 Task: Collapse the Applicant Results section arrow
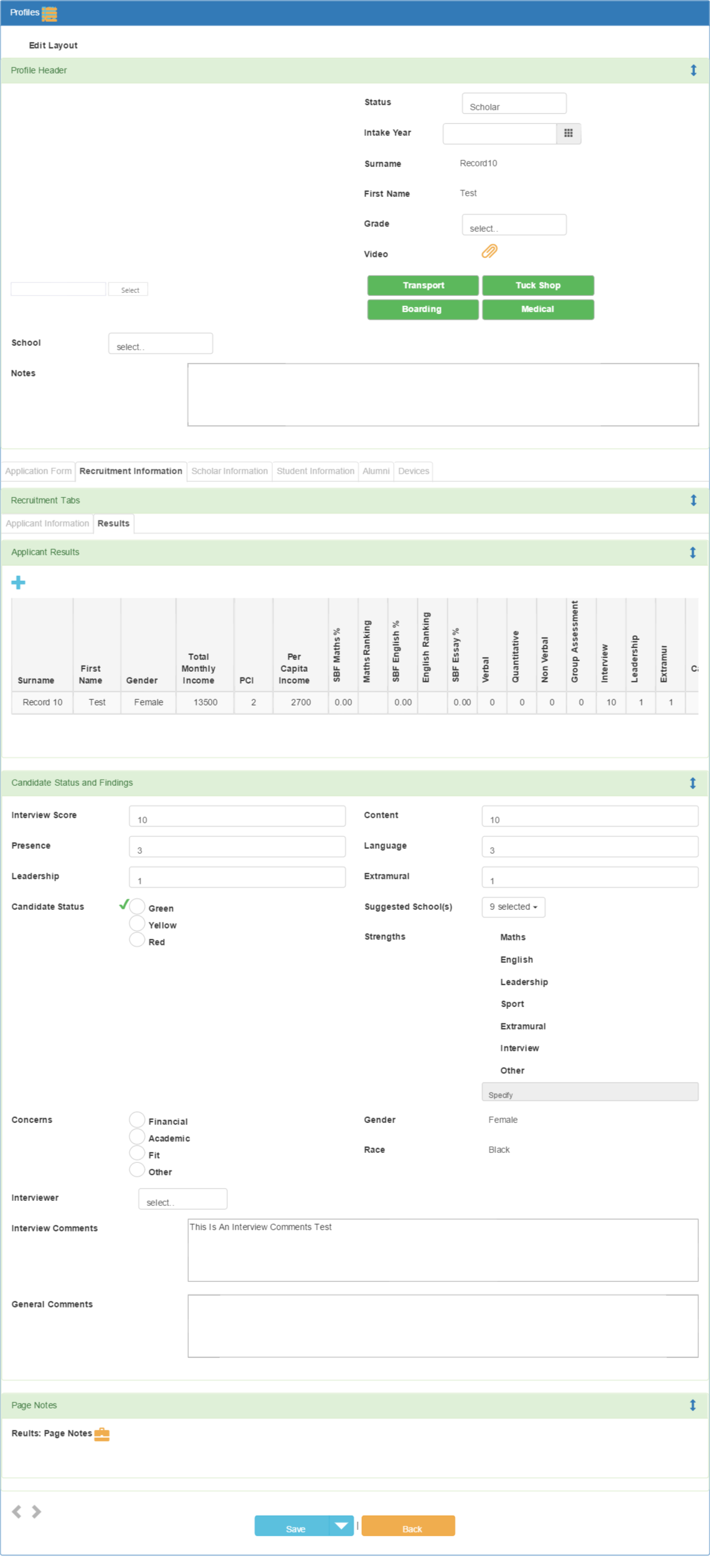coord(693,553)
